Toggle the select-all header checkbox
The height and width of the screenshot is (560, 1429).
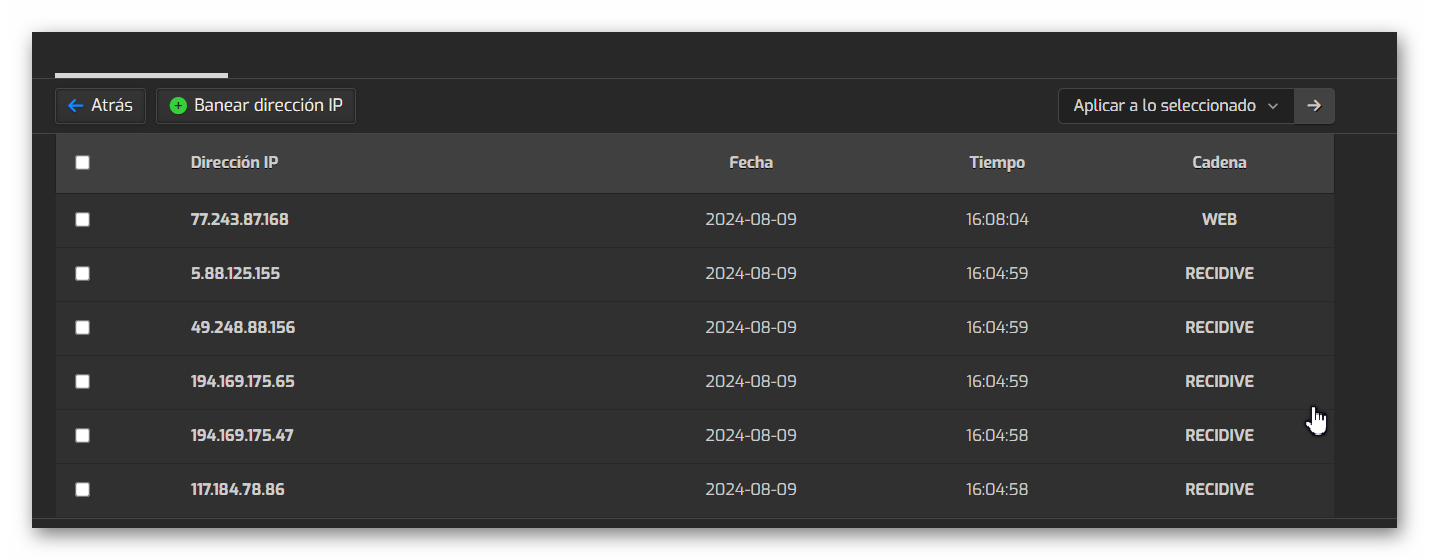click(83, 162)
